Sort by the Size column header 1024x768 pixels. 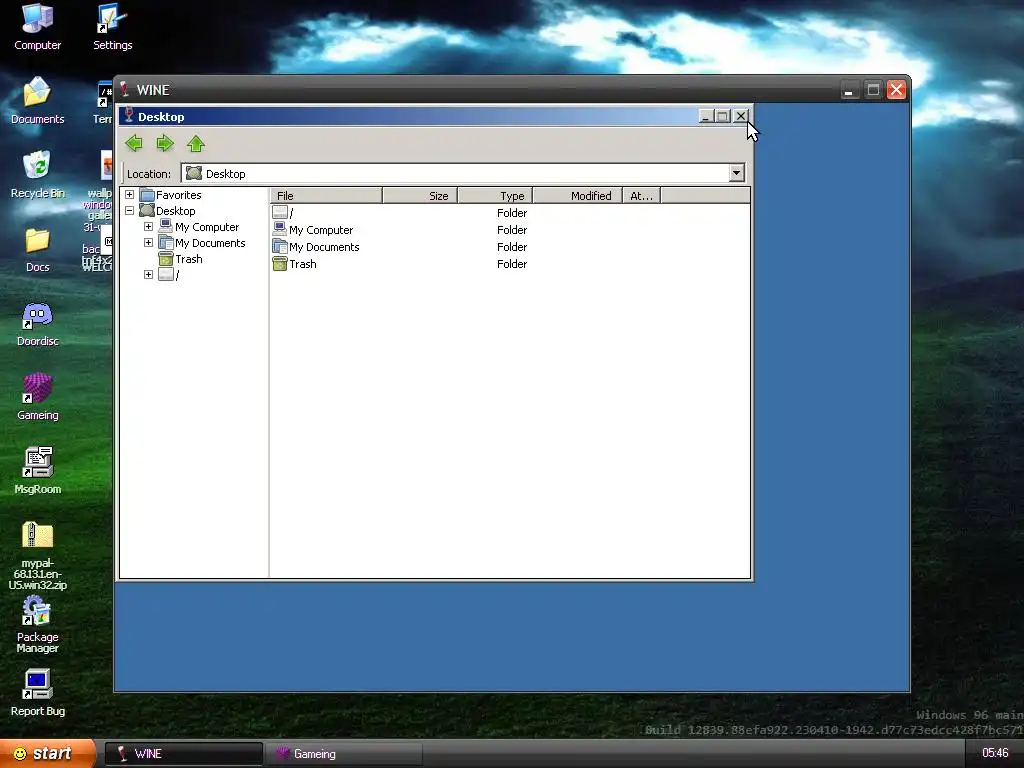pyautogui.click(x=420, y=195)
